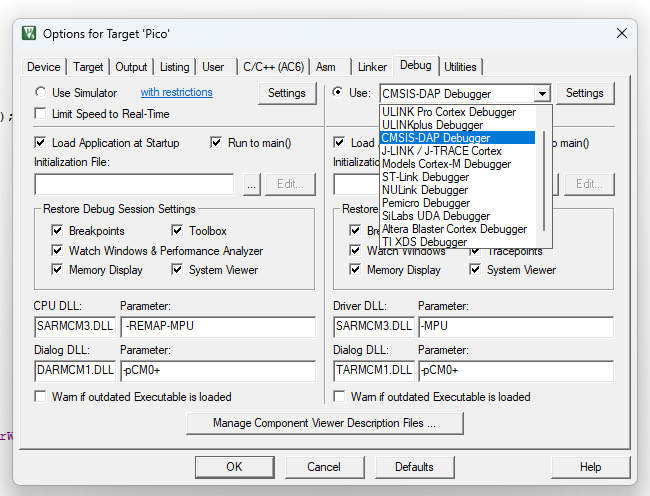Collapse the debugger selection dropdown arrow
This screenshot has height=496, width=650.
(542, 93)
